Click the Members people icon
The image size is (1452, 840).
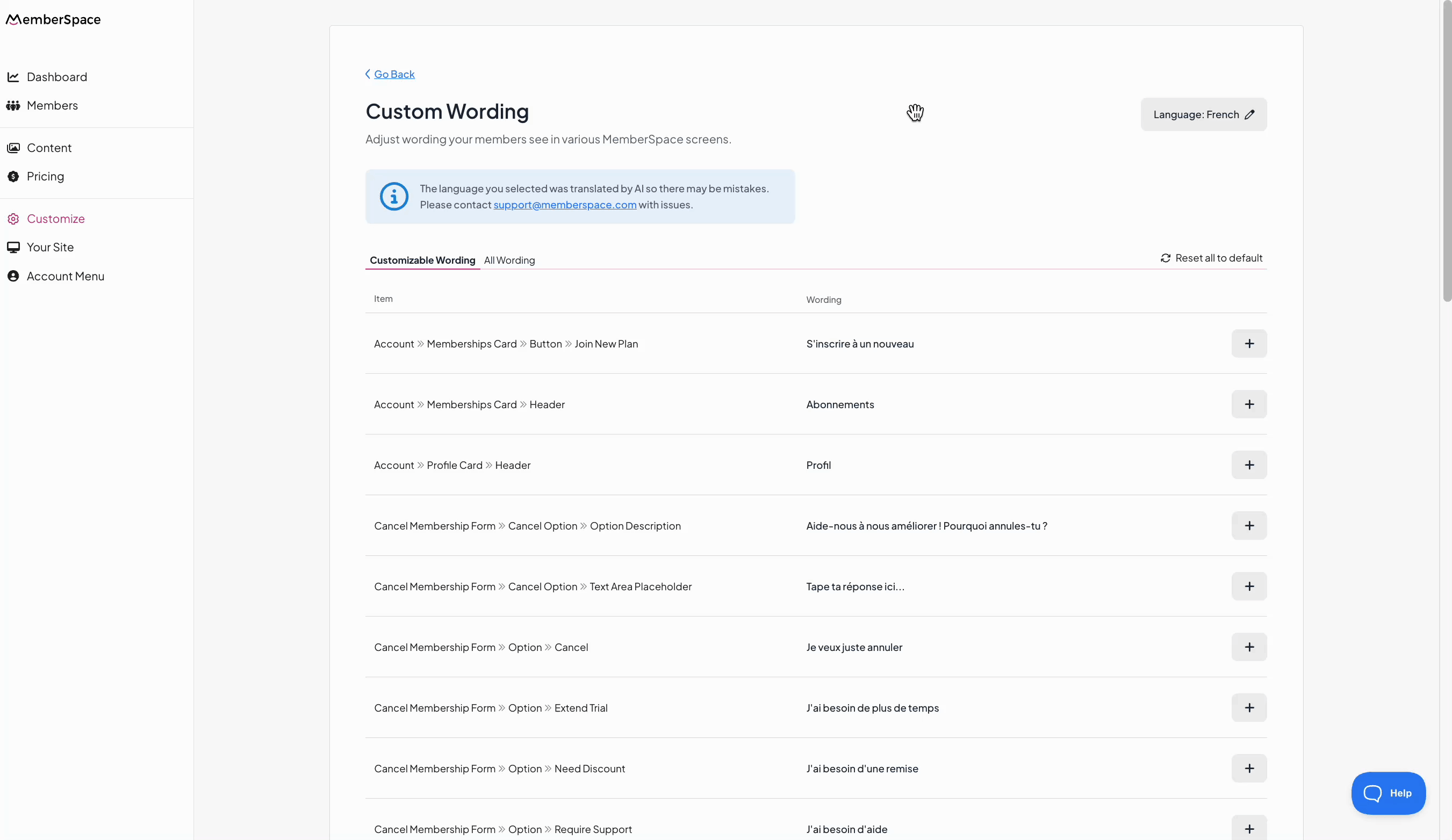pyautogui.click(x=13, y=105)
